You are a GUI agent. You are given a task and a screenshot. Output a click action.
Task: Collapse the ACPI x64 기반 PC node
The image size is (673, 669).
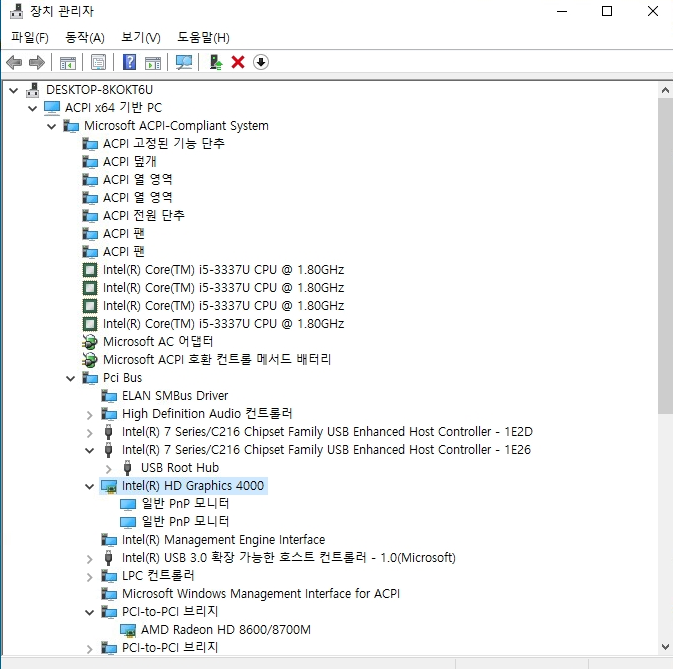pyautogui.click(x=33, y=108)
